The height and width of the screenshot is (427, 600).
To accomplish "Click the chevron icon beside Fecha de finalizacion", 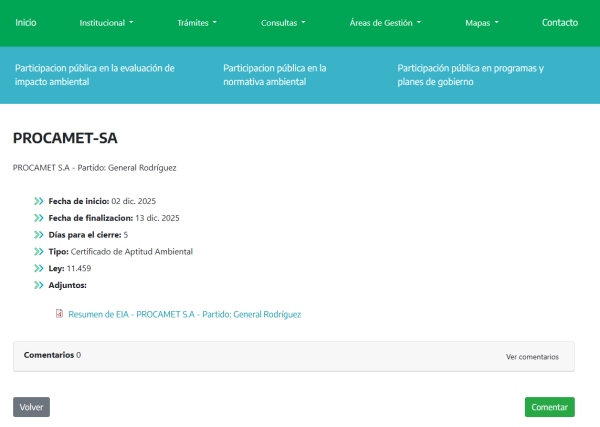I will 39,218.
